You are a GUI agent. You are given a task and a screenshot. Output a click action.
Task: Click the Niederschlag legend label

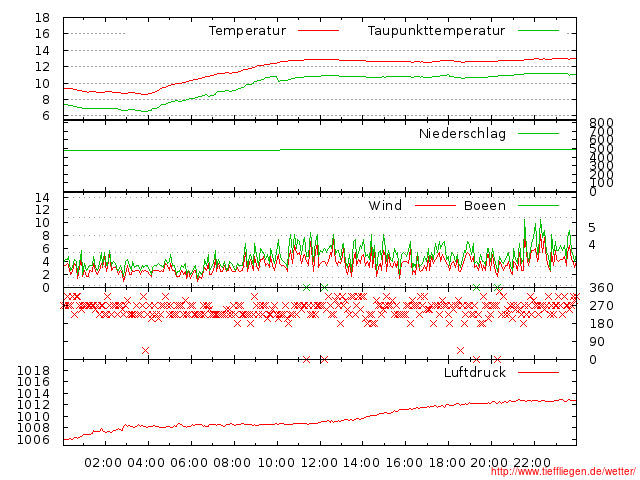[462, 133]
